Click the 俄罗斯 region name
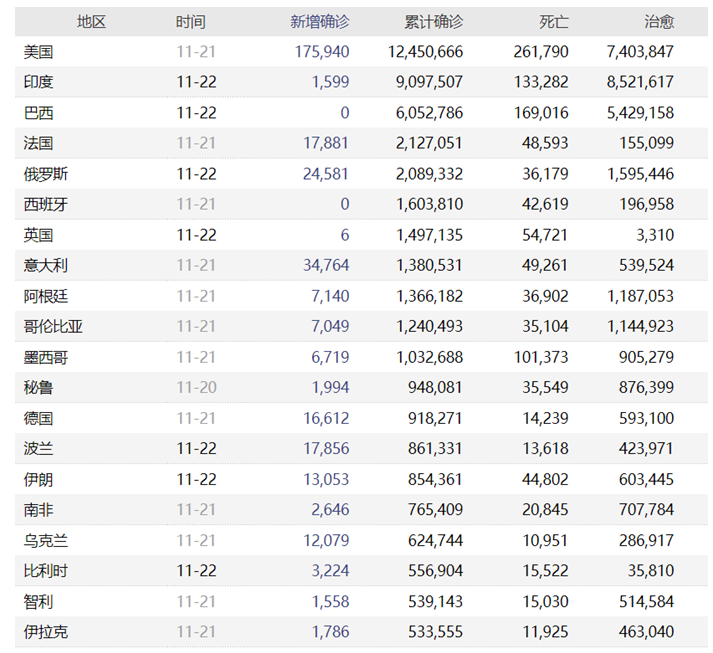Screen dimensions: 713x653 pyautogui.click(x=45, y=174)
